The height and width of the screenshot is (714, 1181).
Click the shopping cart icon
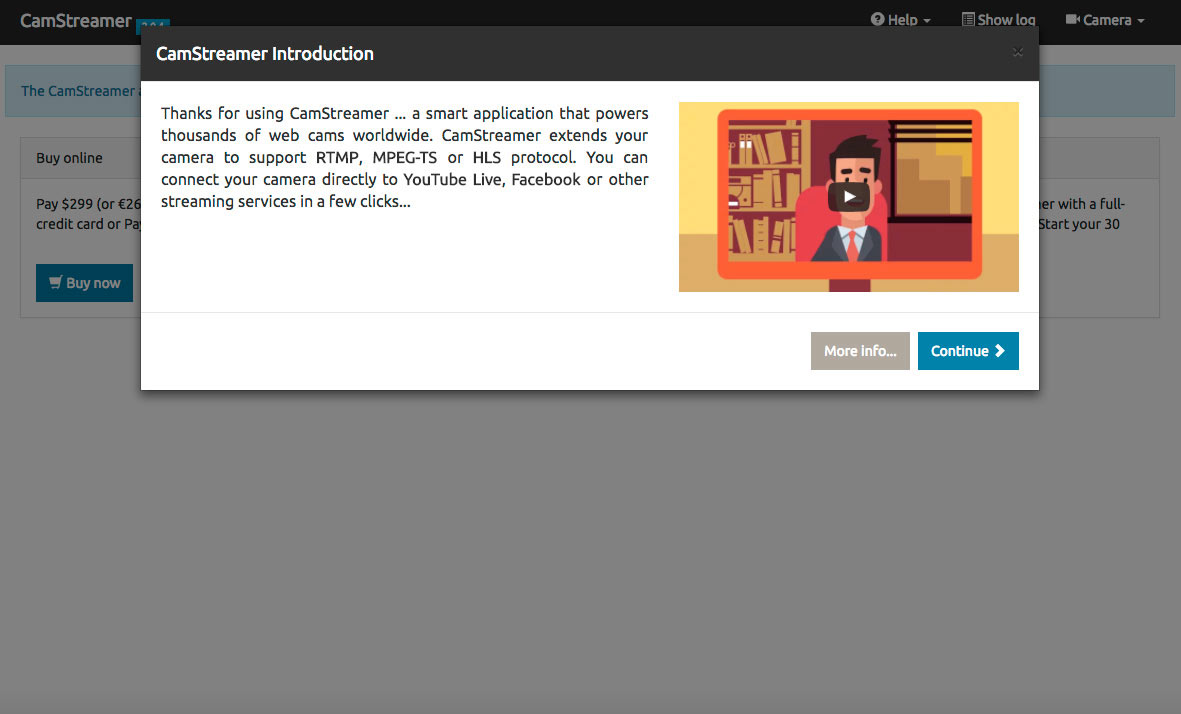pos(56,283)
